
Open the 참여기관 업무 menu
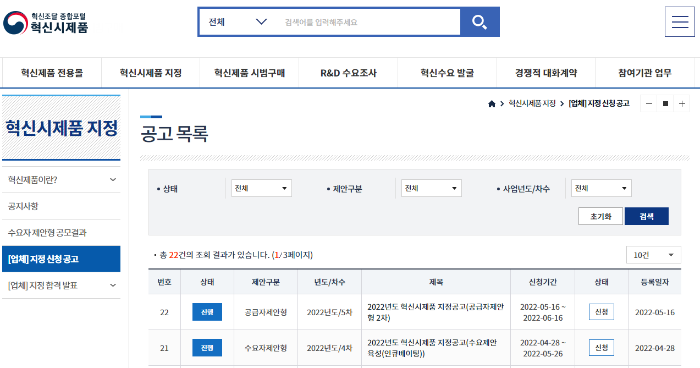click(645, 73)
